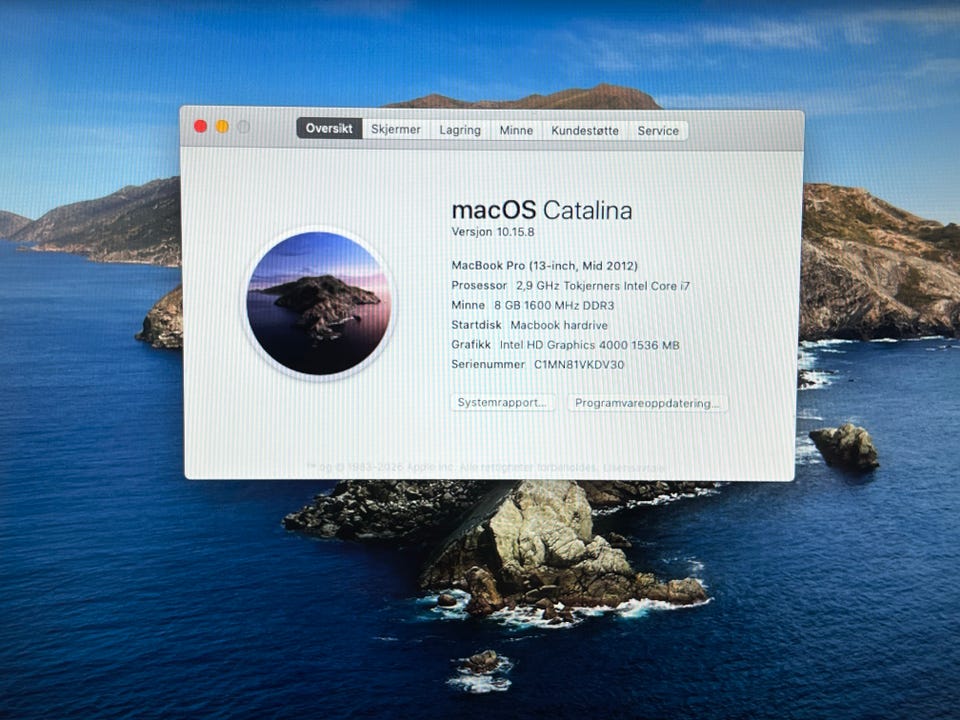This screenshot has width=960, height=720.
Task: Click the serial number C1MN81VKDV30
Action: 579,364
